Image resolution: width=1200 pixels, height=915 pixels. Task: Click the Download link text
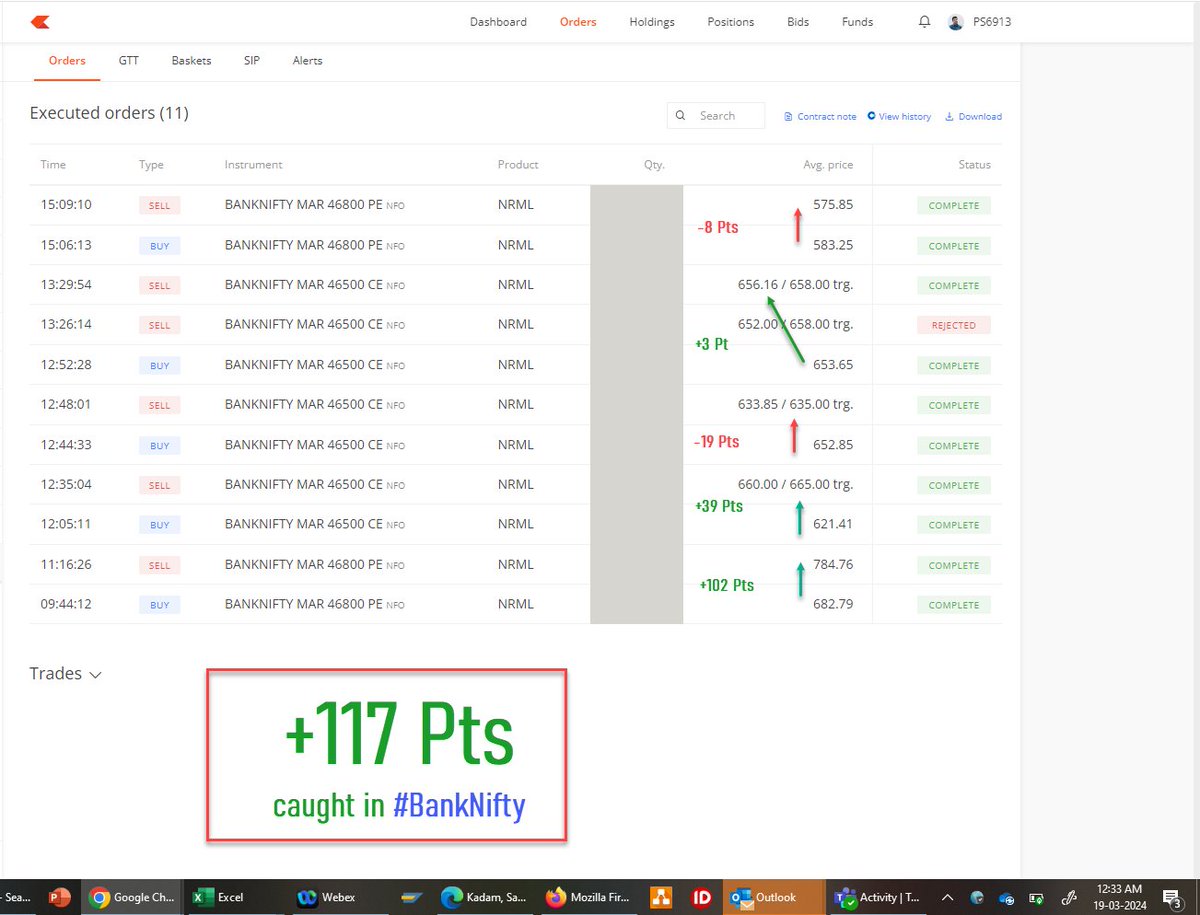[x=980, y=117]
